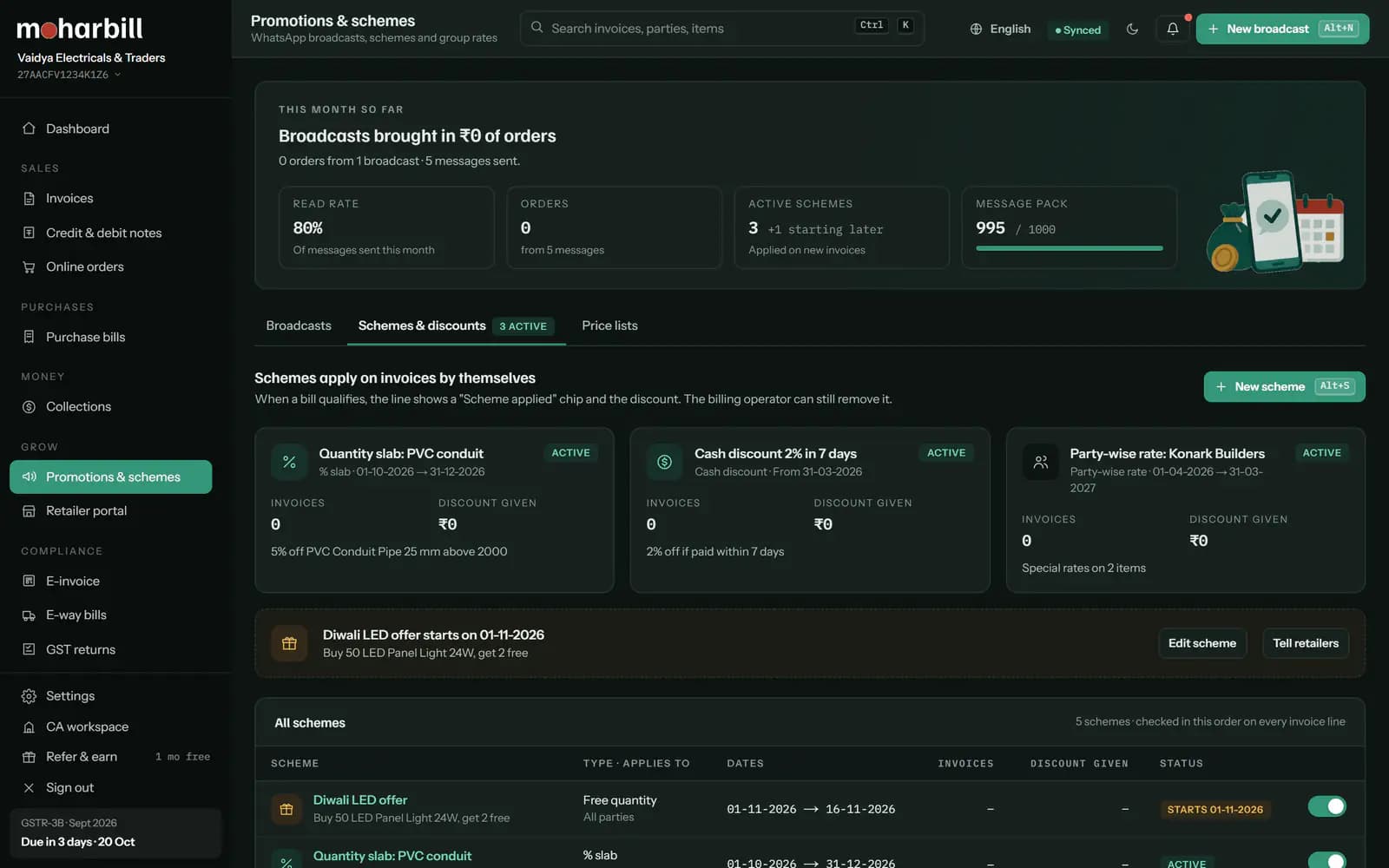Image resolution: width=1389 pixels, height=868 pixels.
Task: Select Promotions & schemes in sidebar
Action: click(110, 477)
